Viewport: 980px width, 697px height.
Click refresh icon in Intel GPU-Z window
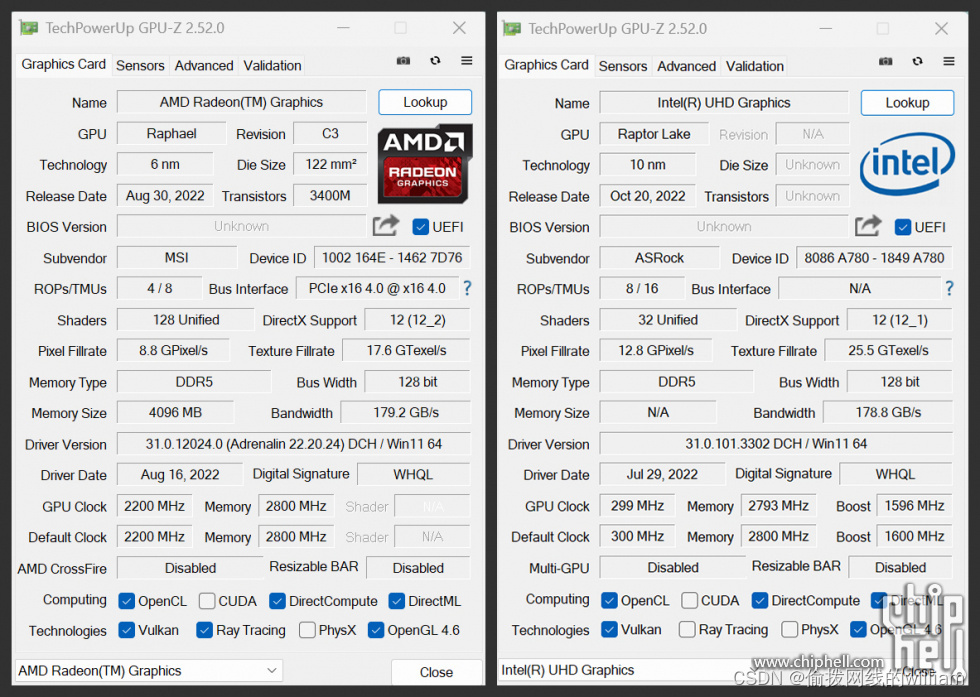pos(918,61)
